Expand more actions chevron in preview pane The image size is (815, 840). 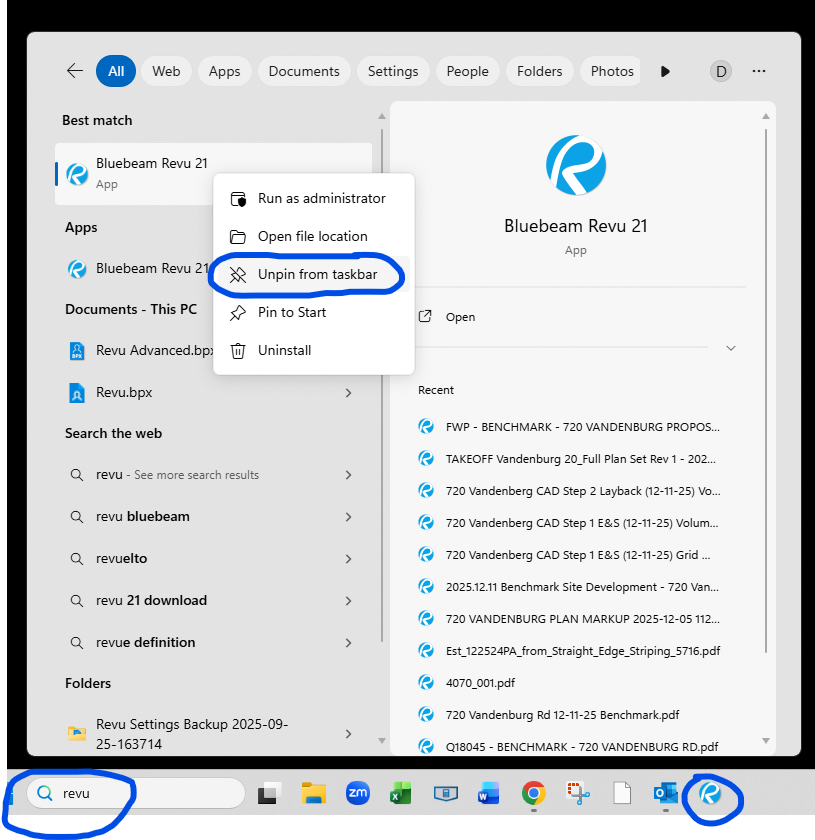coord(731,348)
